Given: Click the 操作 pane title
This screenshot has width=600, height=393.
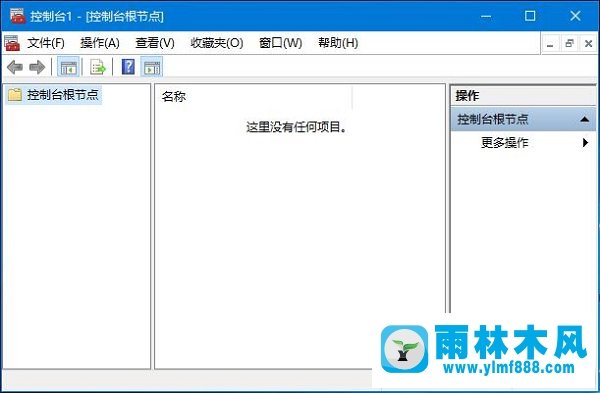Looking at the screenshot, I should (x=467, y=96).
